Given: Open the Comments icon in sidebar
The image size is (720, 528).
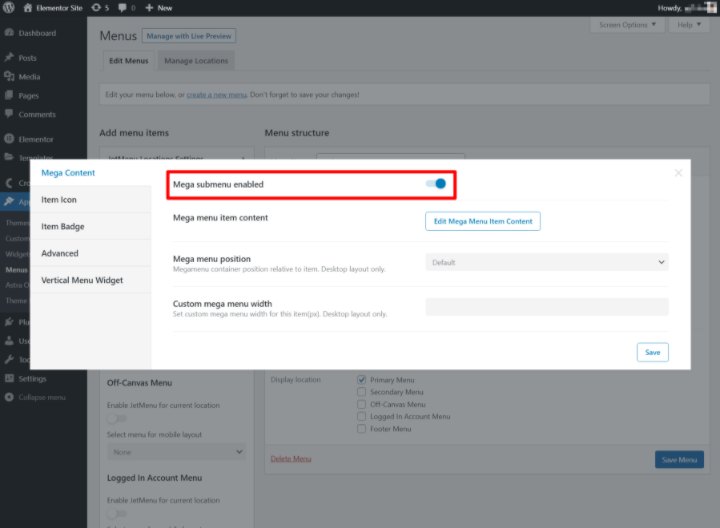Looking at the screenshot, I should click(9, 114).
